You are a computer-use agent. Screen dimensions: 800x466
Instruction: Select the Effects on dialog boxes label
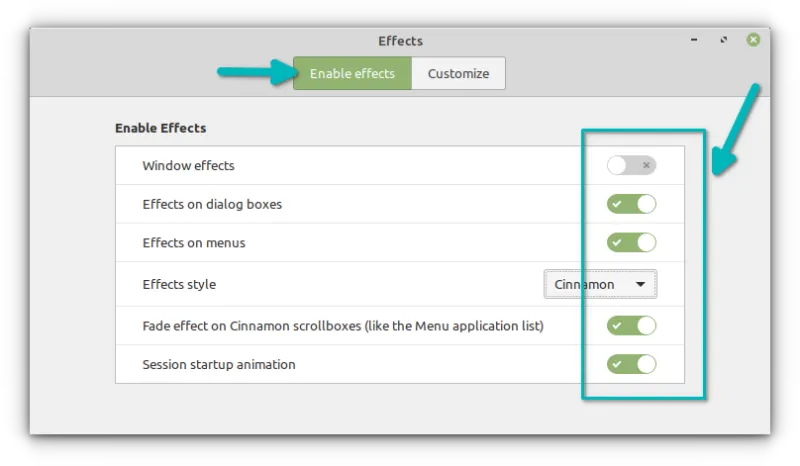(212, 204)
